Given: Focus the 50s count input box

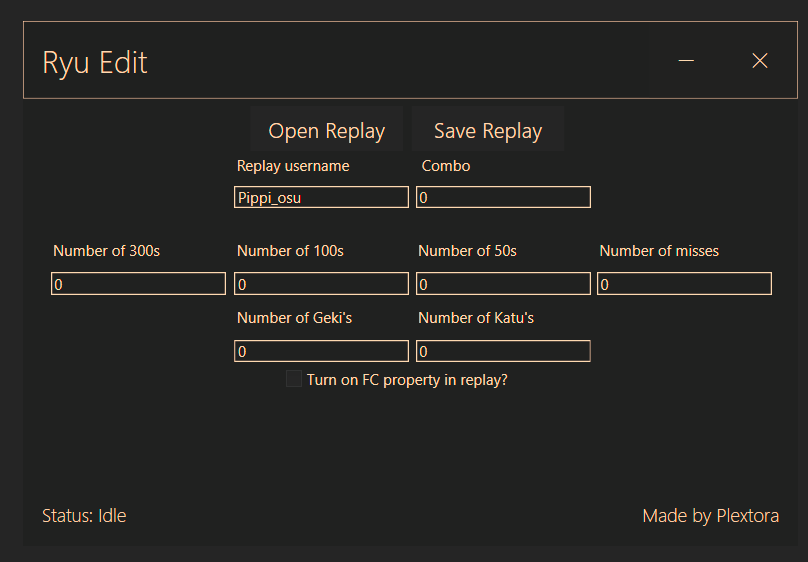Looking at the screenshot, I should [x=503, y=284].
